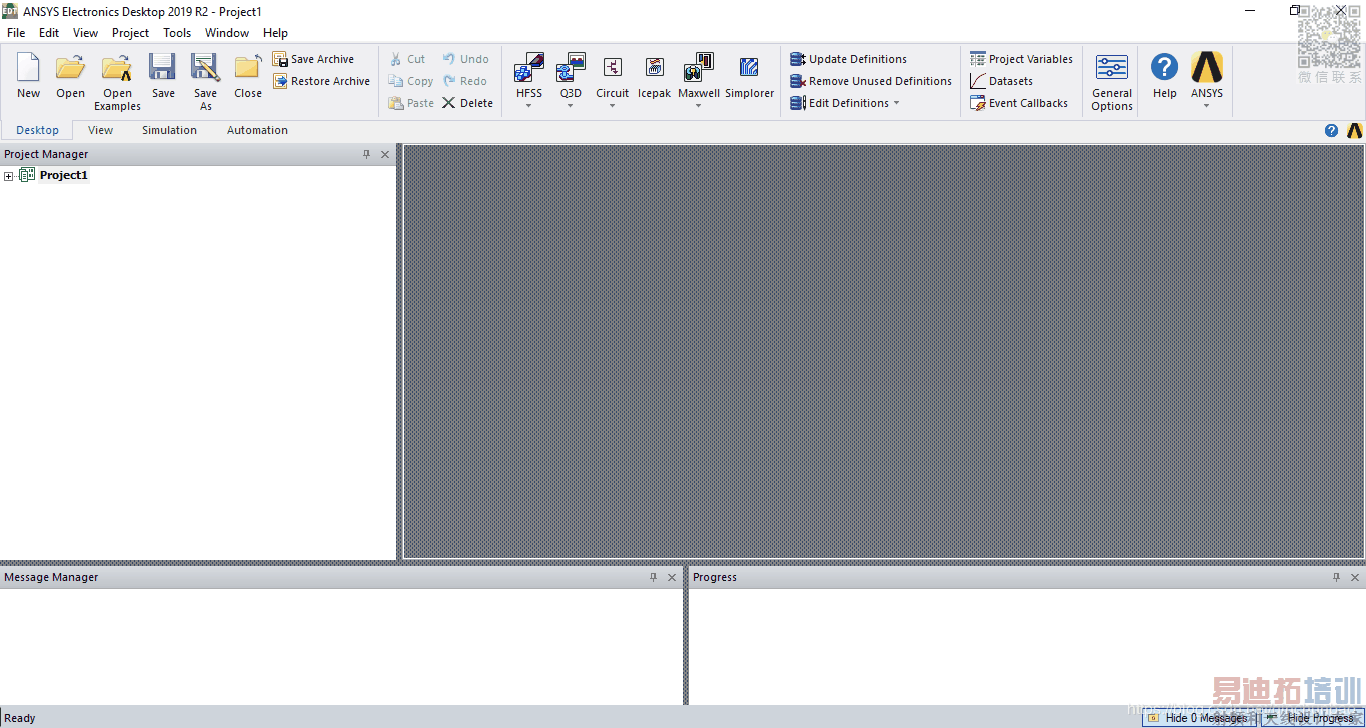The image size is (1366, 728).
Task: Click the small ANSYS logo beside ribbon tabs
Action: click(x=1355, y=130)
